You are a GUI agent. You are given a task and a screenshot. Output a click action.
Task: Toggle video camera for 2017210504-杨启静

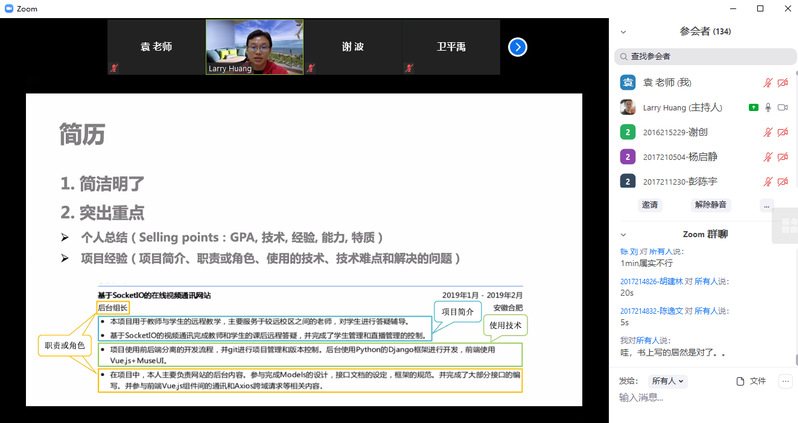click(783, 157)
